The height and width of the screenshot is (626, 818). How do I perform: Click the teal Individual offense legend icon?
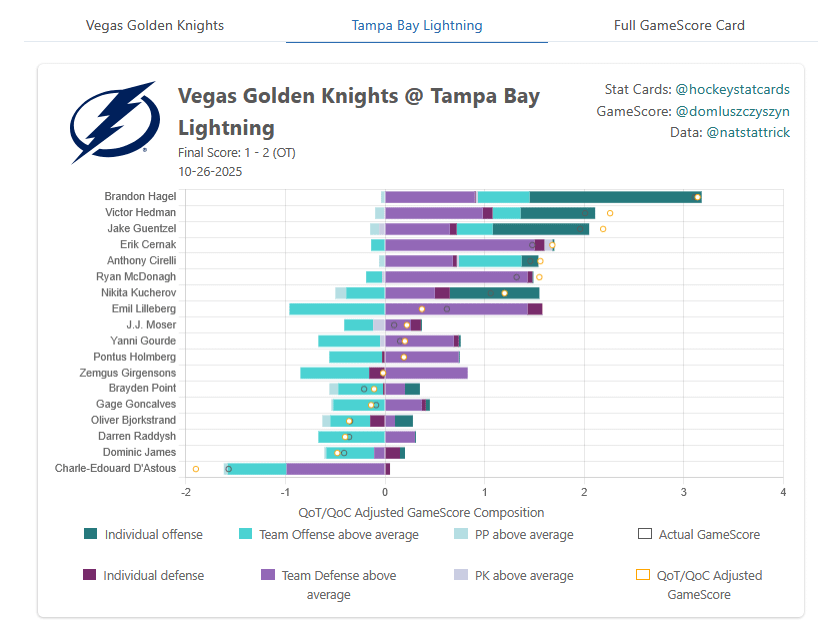(91, 534)
